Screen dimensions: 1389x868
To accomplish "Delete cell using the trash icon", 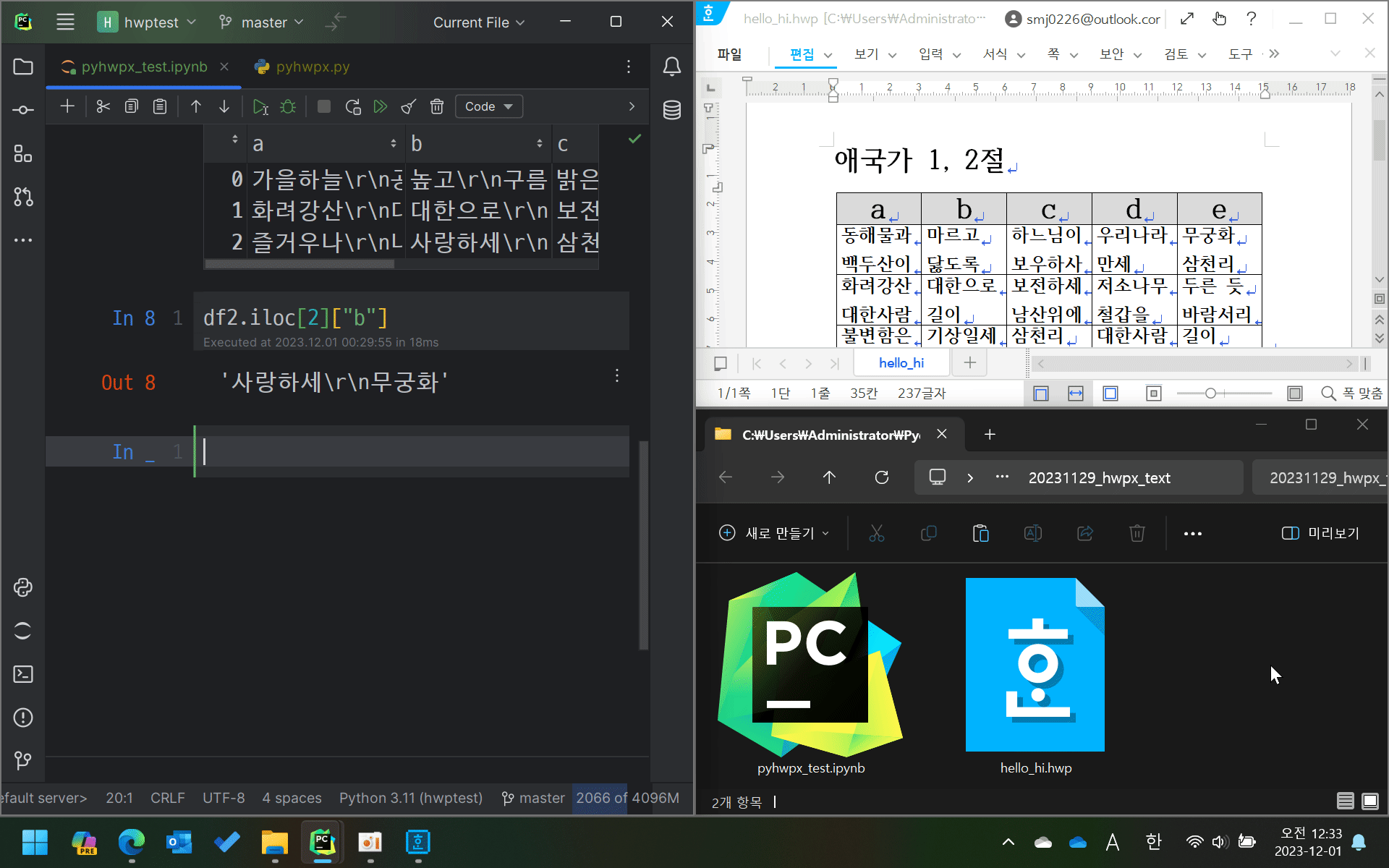I will (x=437, y=107).
